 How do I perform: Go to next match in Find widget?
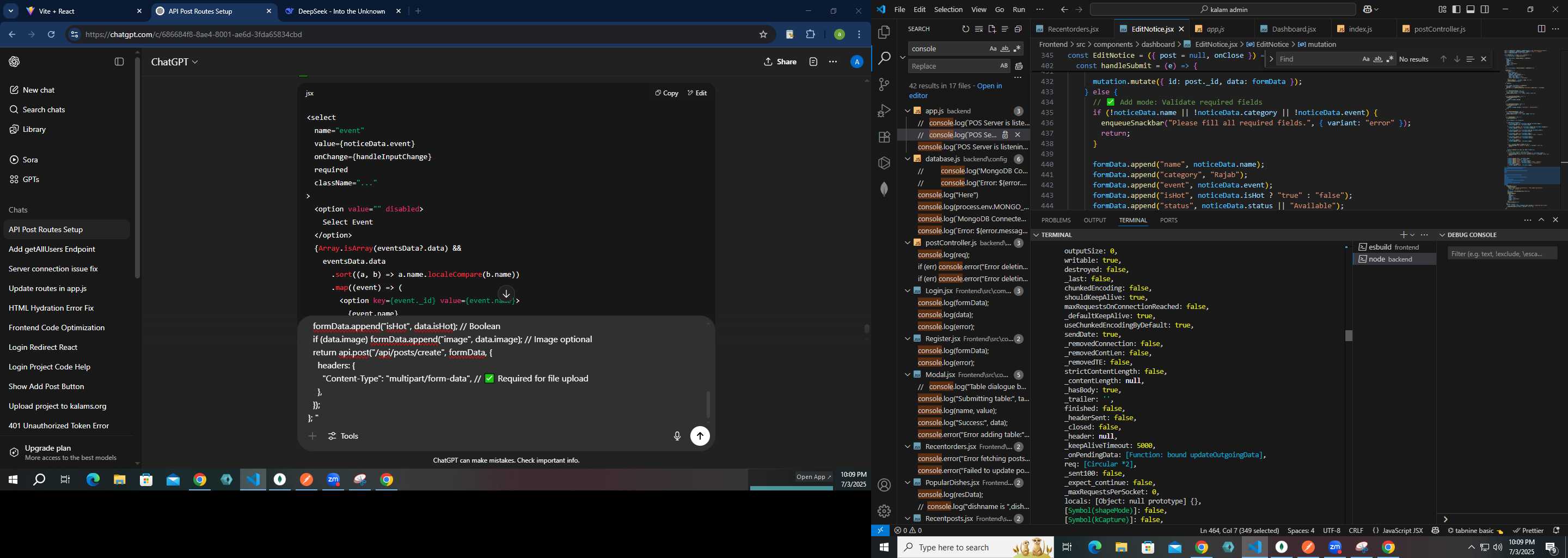pyautogui.click(x=1456, y=59)
